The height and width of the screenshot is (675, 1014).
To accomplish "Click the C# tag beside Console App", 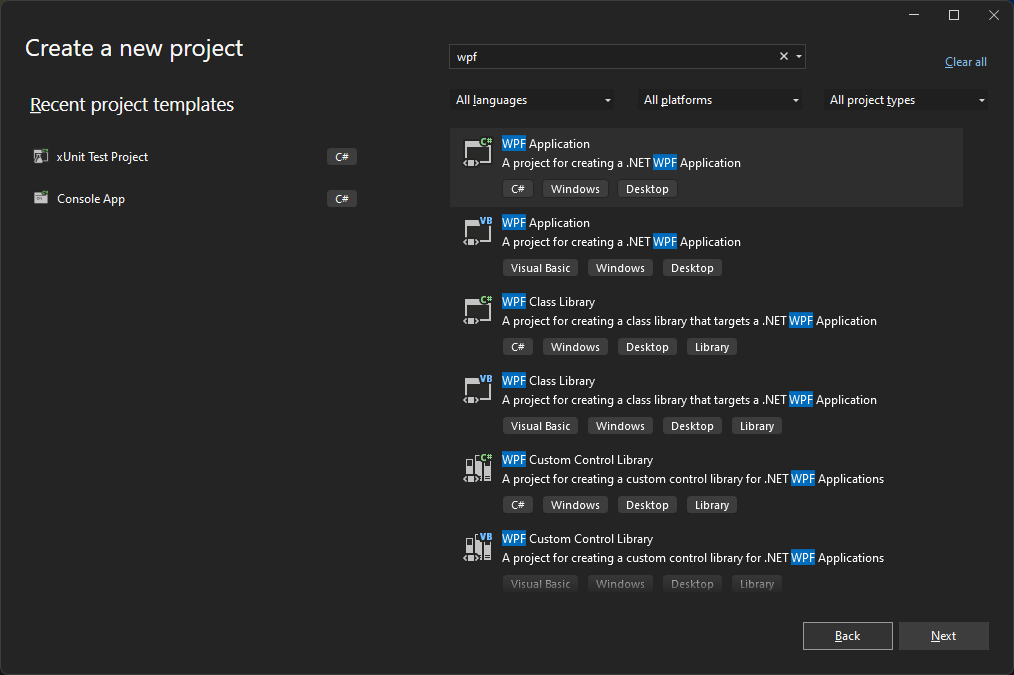I will (x=341, y=199).
